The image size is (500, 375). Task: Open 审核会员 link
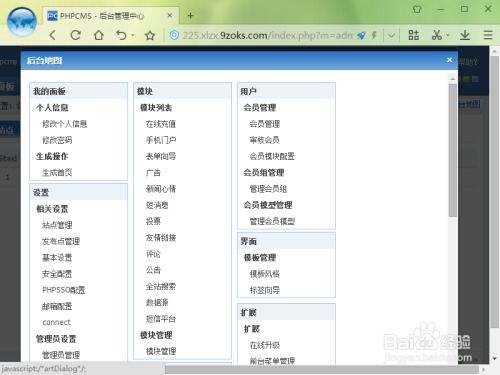265,140
